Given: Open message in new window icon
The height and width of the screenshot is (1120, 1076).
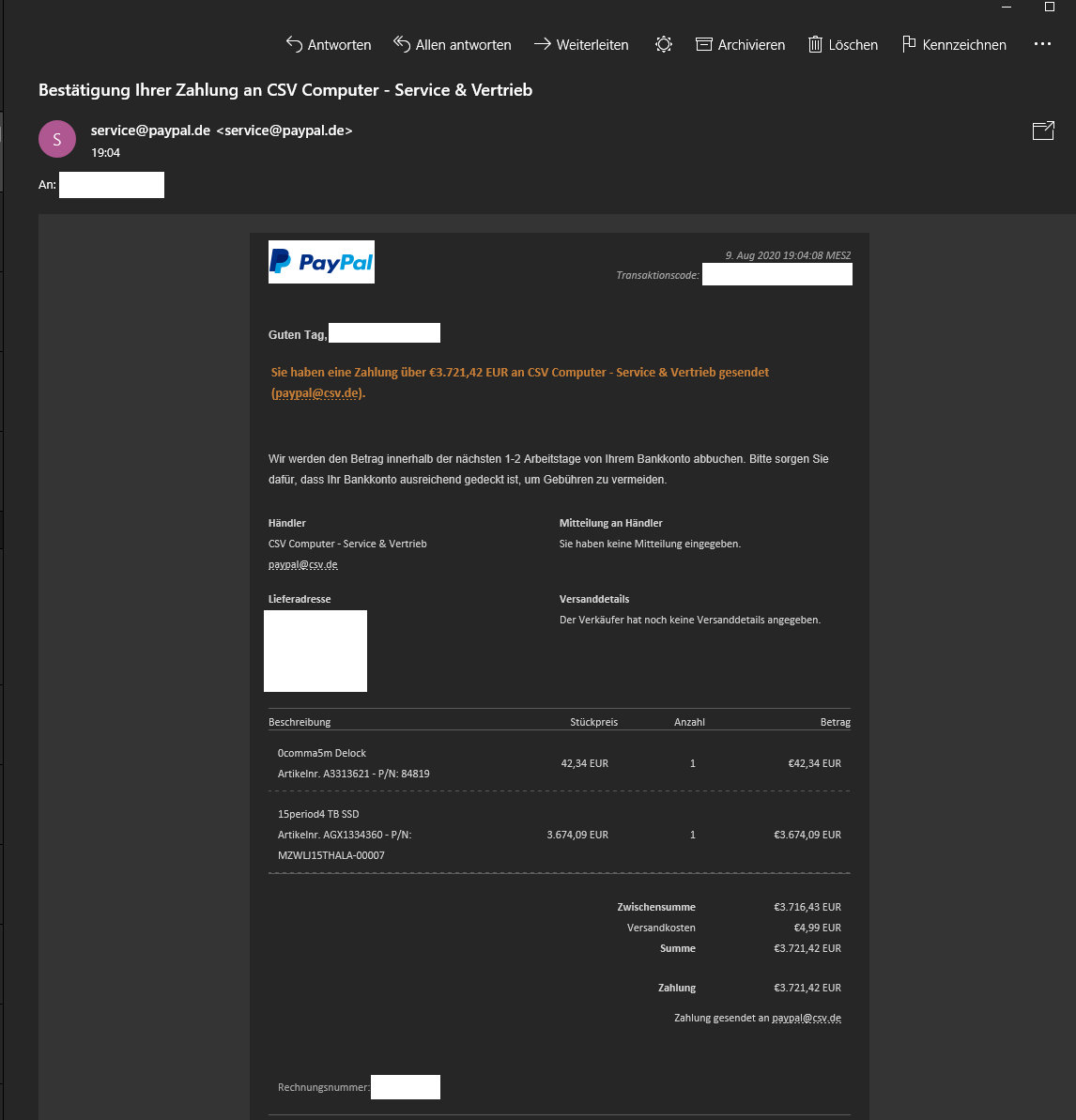Looking at the screenshot, I should pos(1043,130).
